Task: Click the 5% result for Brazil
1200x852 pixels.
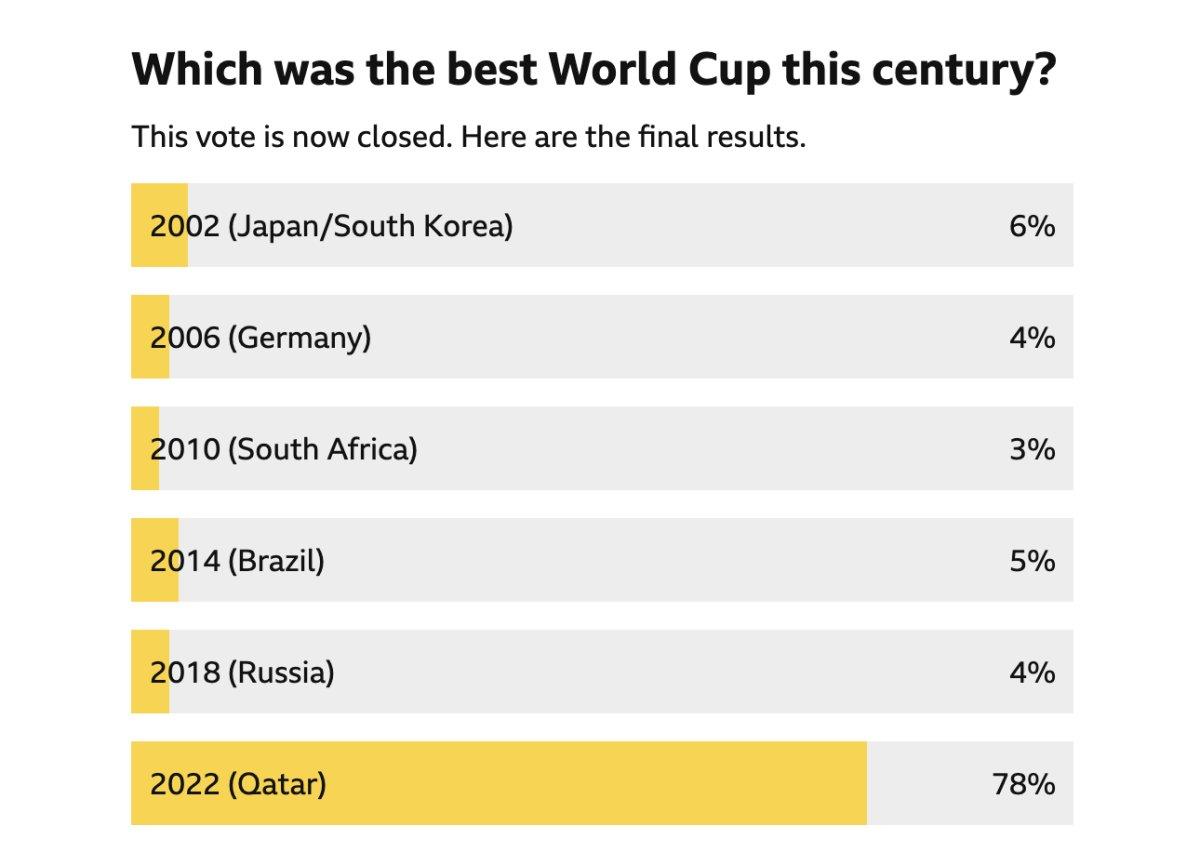Action: [1032, 561]
